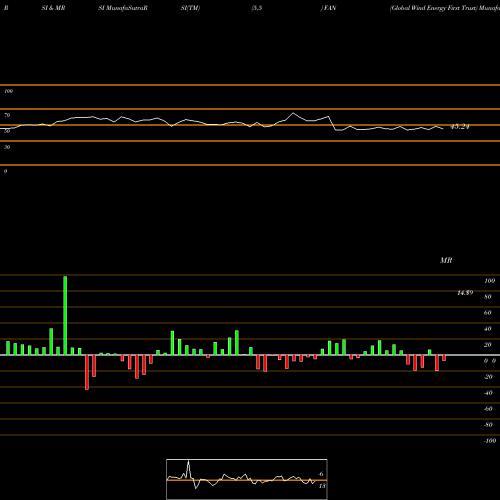Click the 'SI(TM)' header text
Screen dimensions: 500x500
(x=190, y=8)
